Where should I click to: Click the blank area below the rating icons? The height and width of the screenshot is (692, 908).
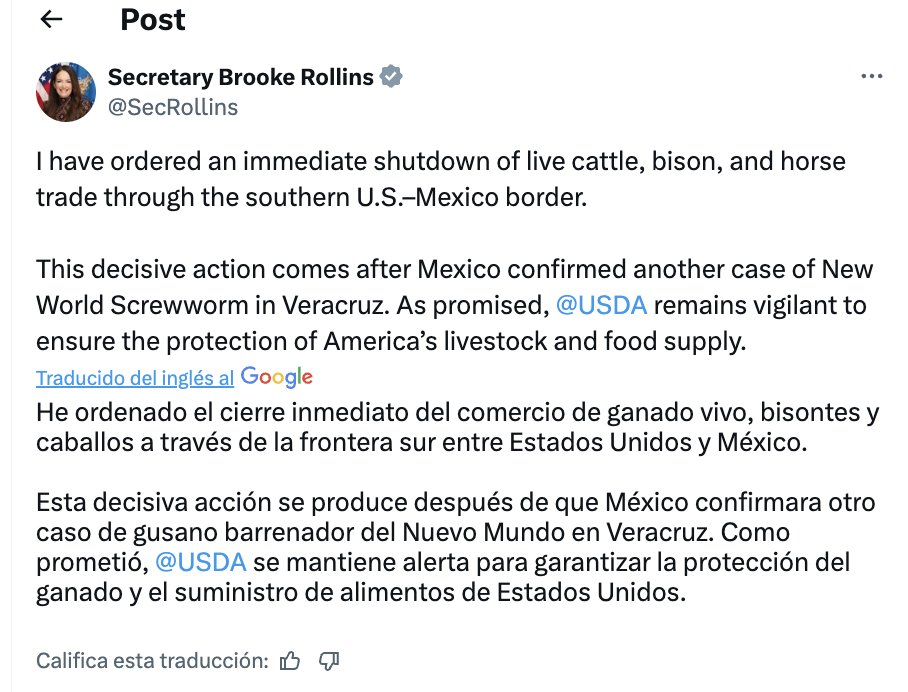(450, 685)
